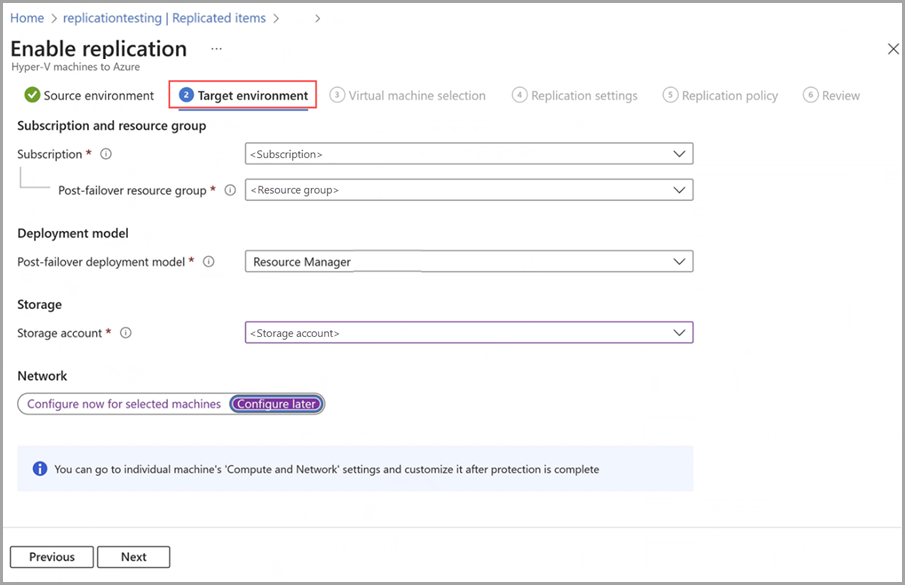
Task: Select Configure later for network
Action: coord(276,403)
